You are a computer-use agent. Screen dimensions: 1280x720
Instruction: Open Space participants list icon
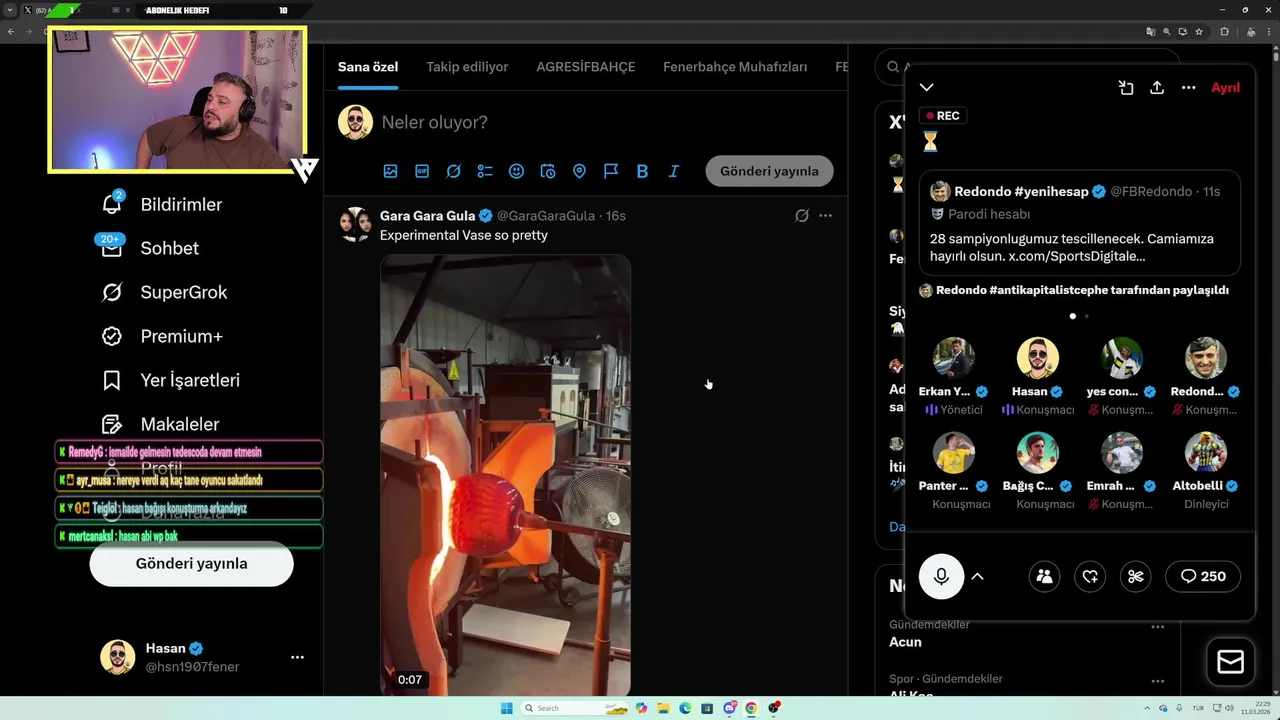[x=1044, y=576]
